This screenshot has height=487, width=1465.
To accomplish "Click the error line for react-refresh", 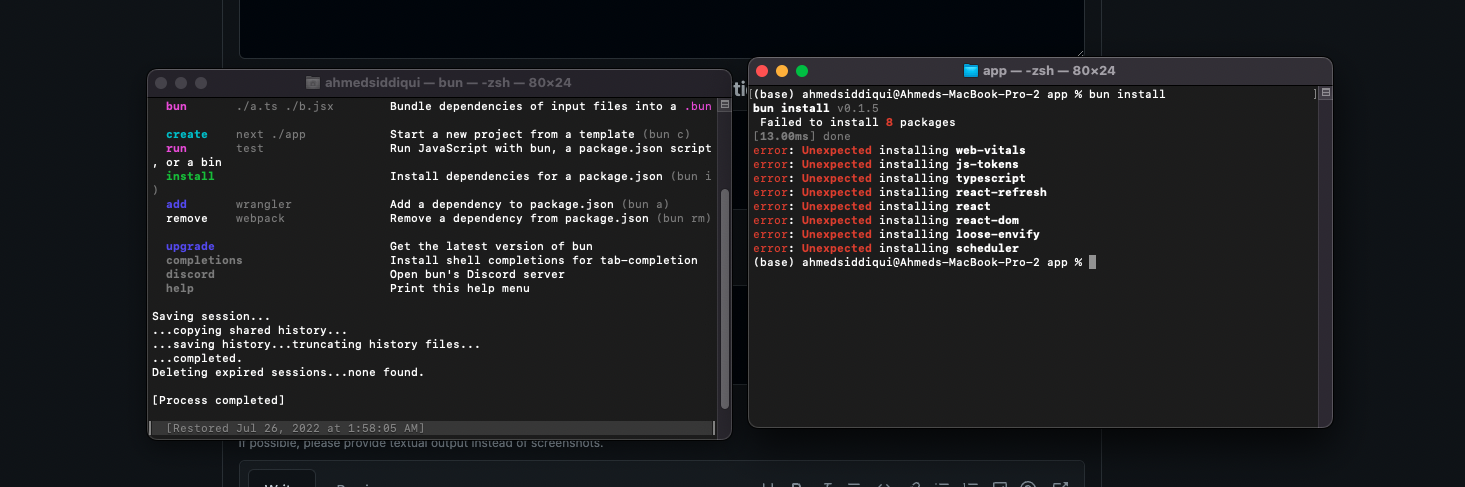I will click(x=900, y=192).
